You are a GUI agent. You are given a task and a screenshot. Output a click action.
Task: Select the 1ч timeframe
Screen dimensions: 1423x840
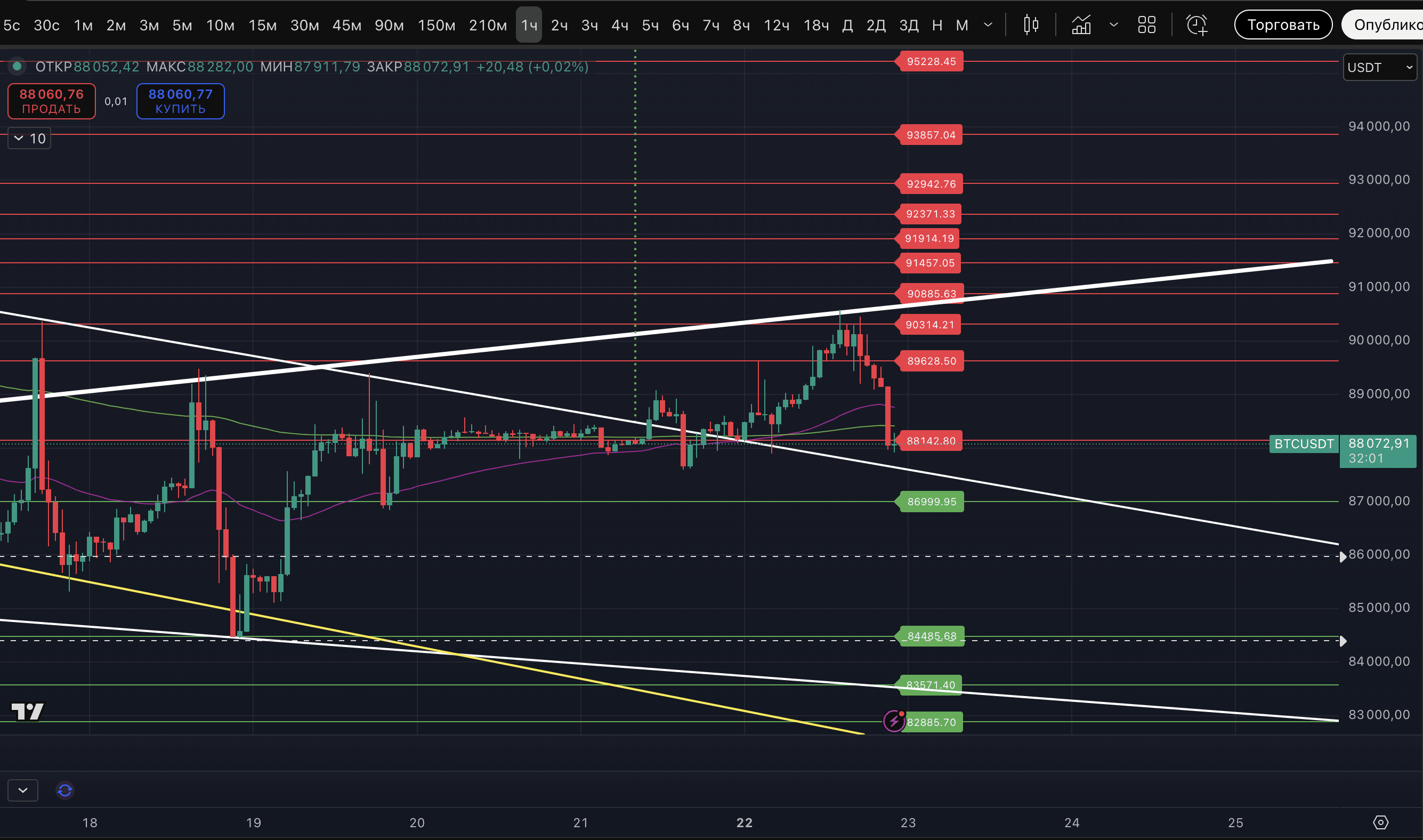[529, 25]
